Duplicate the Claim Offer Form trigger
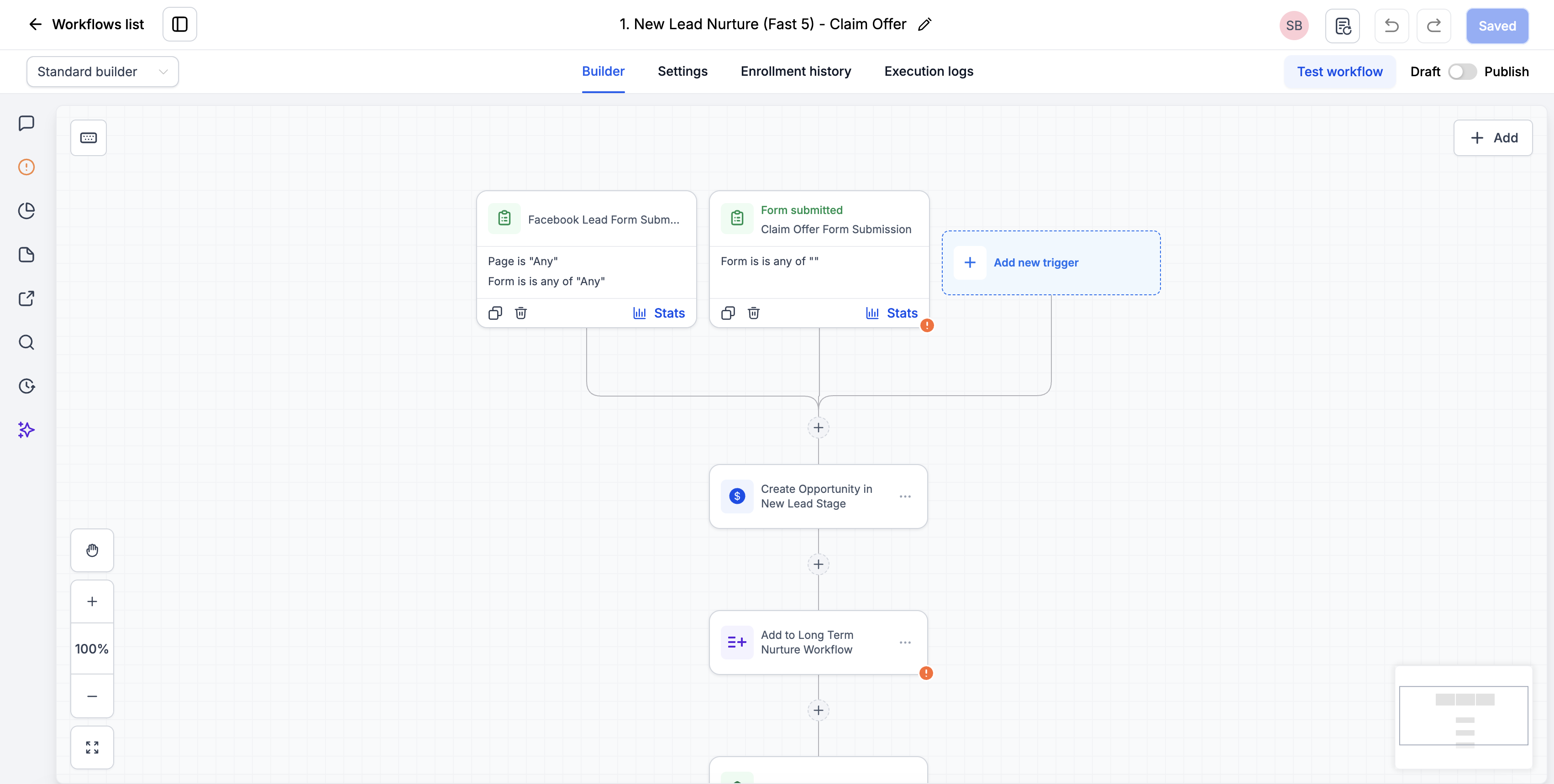The height and width of the screenshot is (784, 1554). coord(728,313)
